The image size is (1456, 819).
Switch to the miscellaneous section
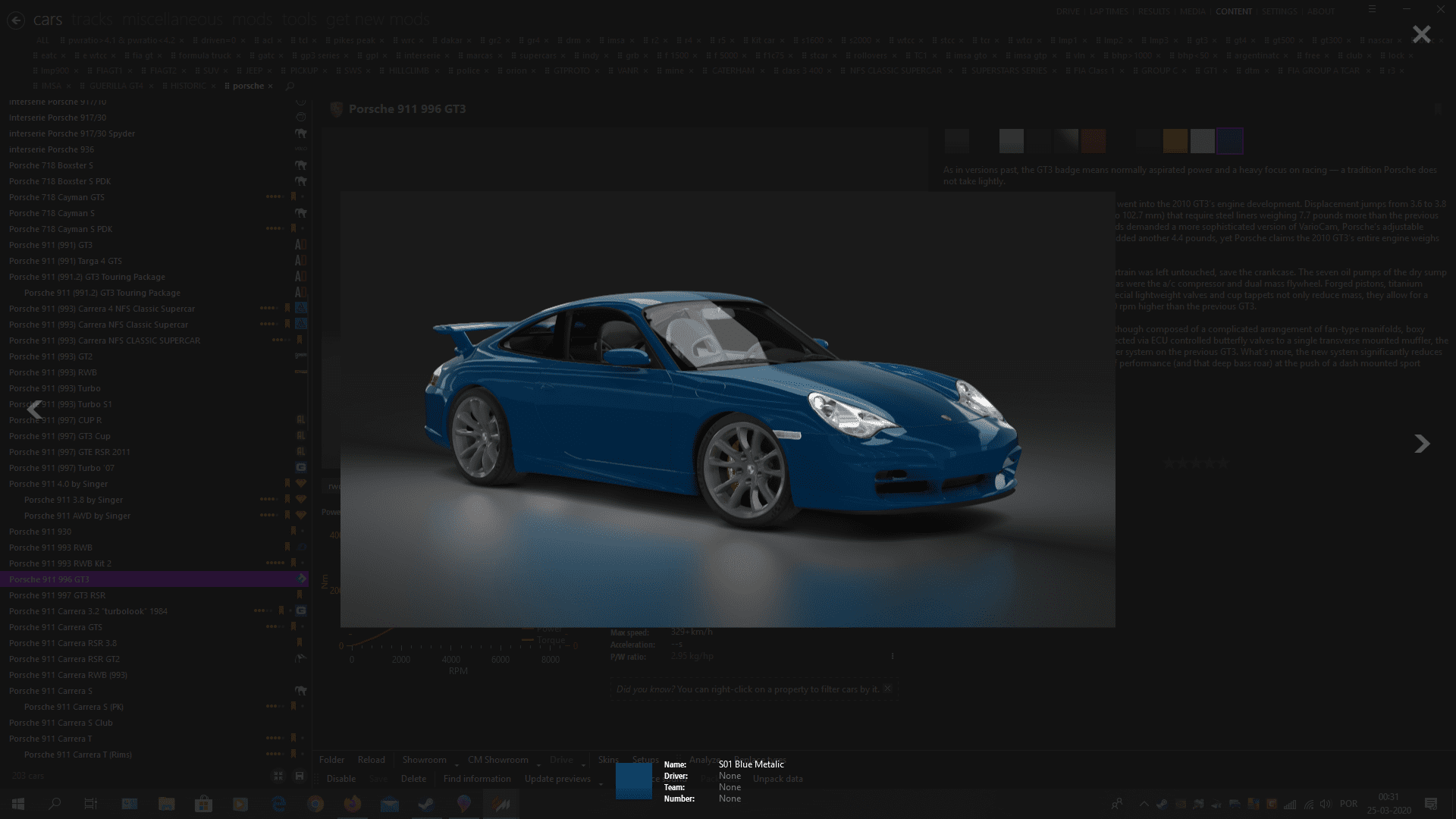click(172, 20)
